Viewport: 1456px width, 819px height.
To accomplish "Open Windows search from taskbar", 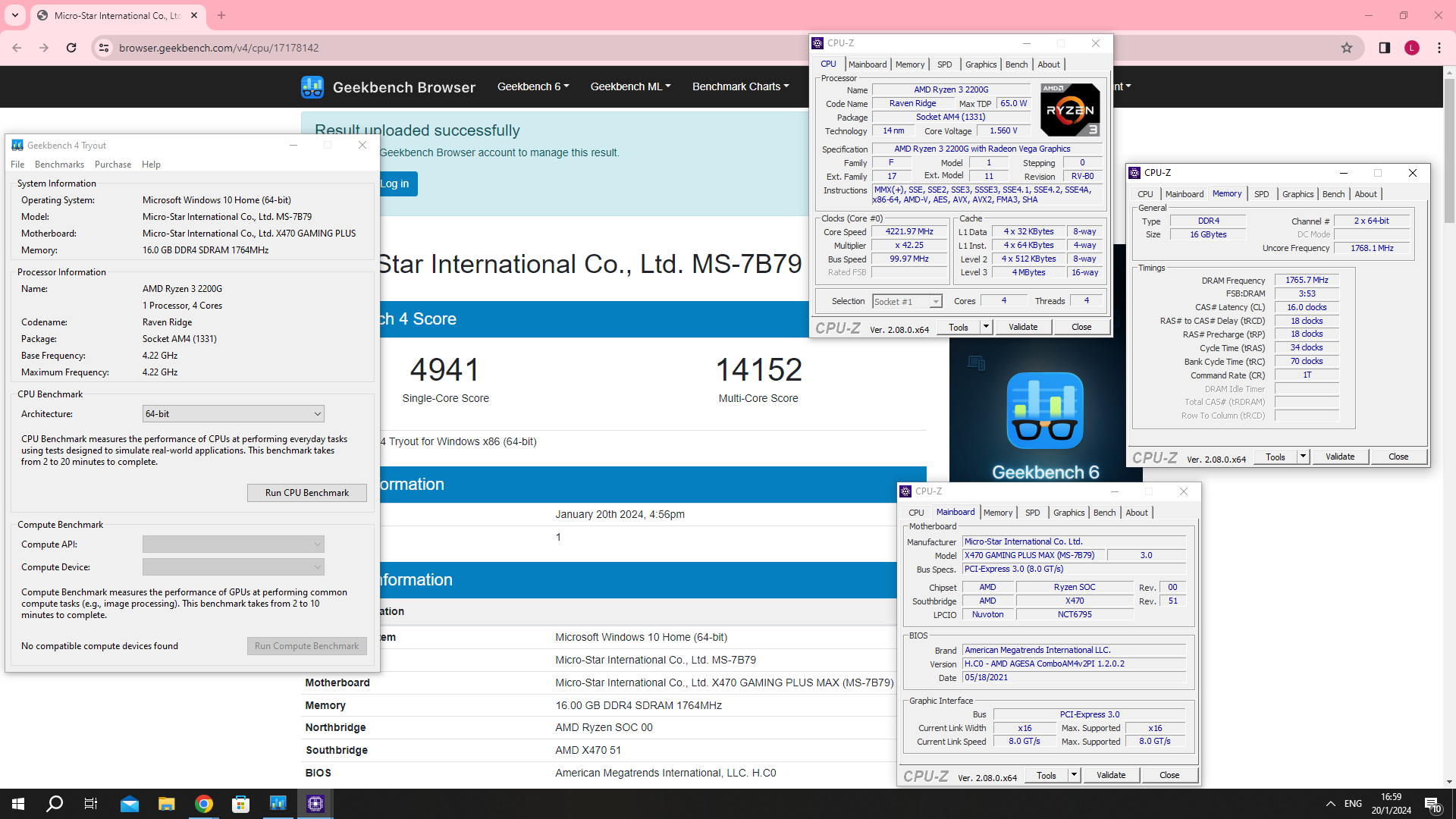I will click(x=55, y=804).
